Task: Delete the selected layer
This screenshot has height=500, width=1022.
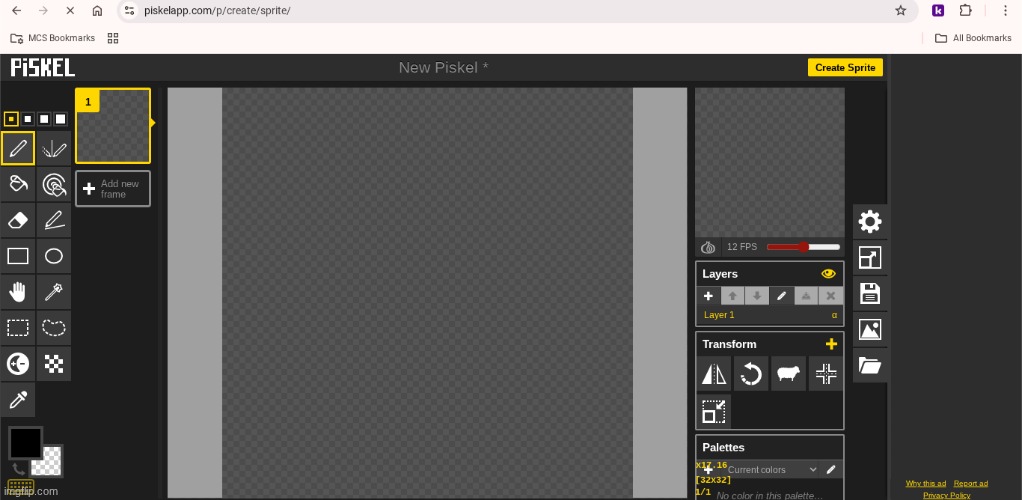Action: click(x=831, y=296)
